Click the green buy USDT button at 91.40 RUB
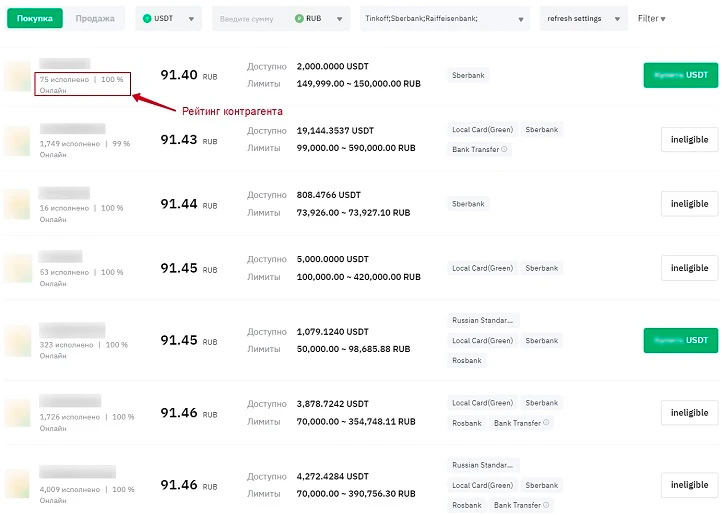The height and width of the screenshot is (515, 722). (x=680, y=75)
